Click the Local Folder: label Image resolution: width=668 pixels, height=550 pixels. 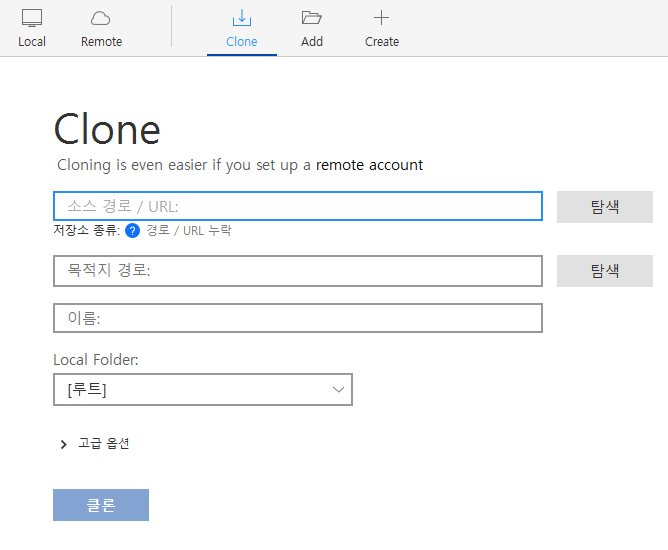(95, 360)
